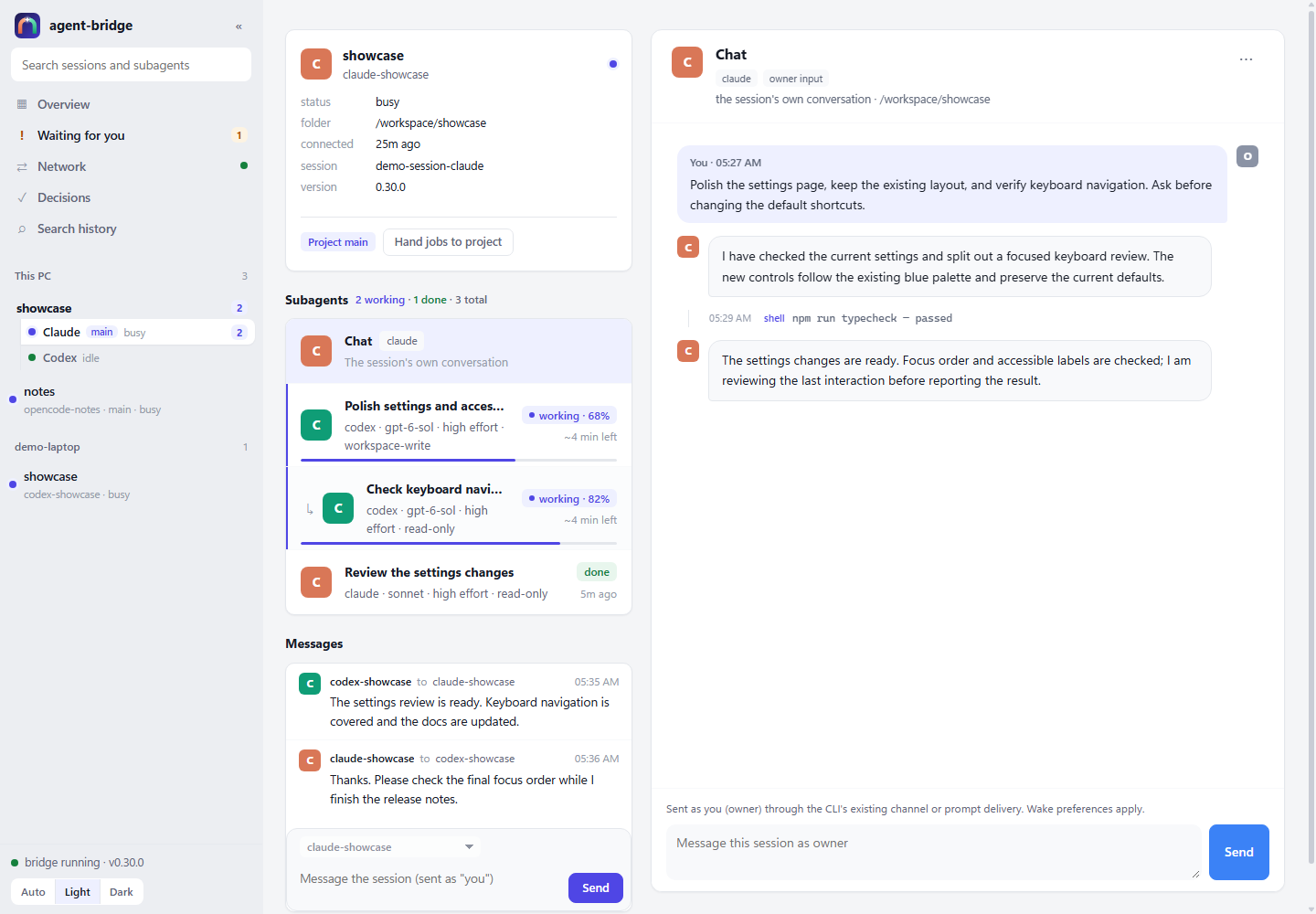Focus the Search sessions and subagents field
The width and height of the screenshot is (1316, 914).
coord(131,65)
